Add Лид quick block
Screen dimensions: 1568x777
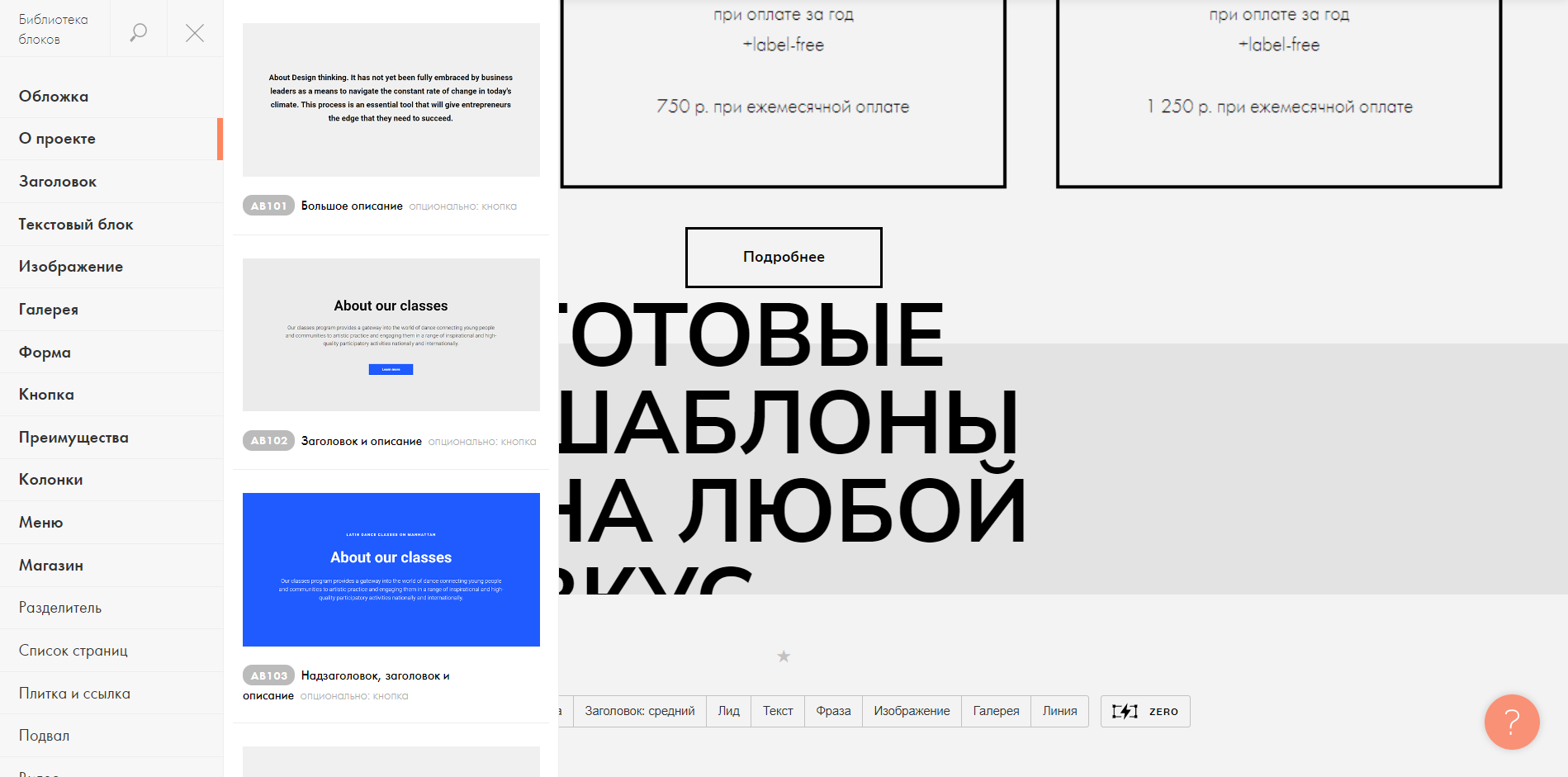click(x=729, y=711)
